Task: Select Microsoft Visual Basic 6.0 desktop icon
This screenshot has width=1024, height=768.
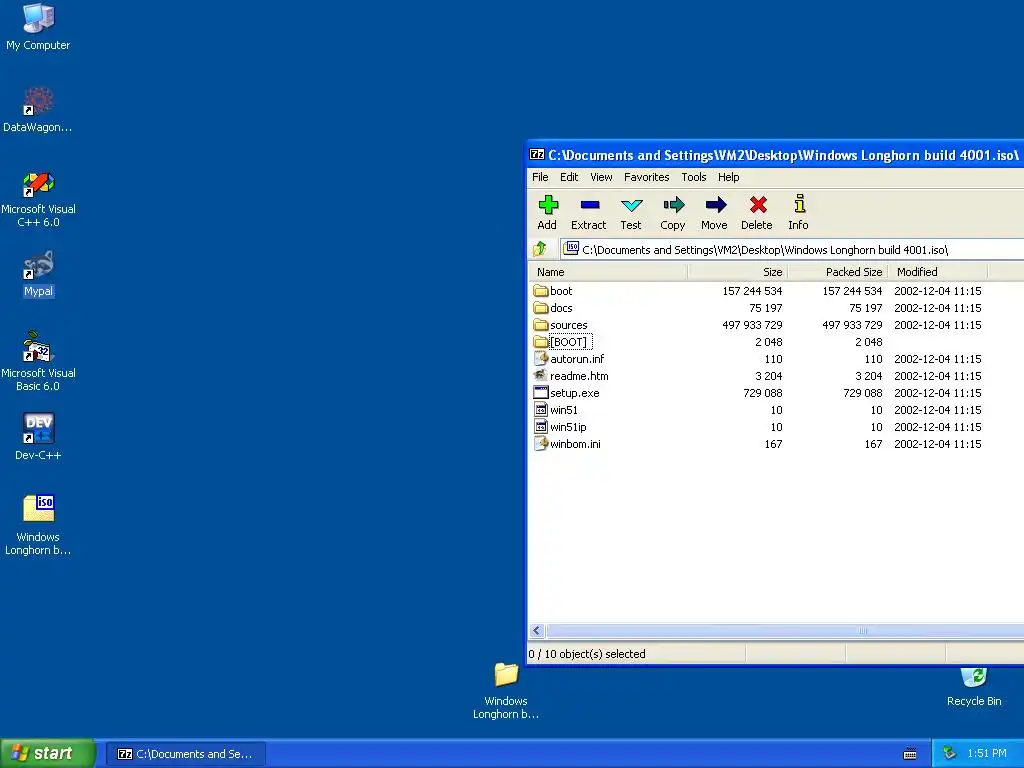Action: coord(38,362)
